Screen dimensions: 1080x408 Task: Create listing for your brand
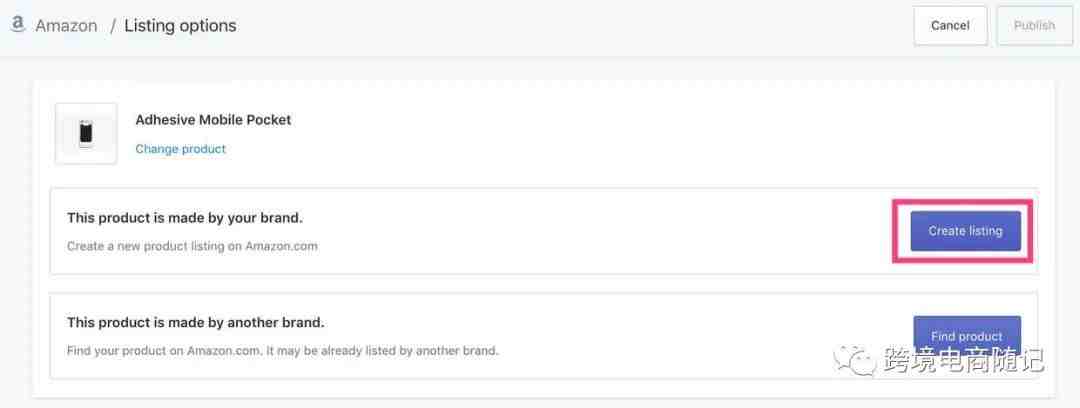coord(965,231)
